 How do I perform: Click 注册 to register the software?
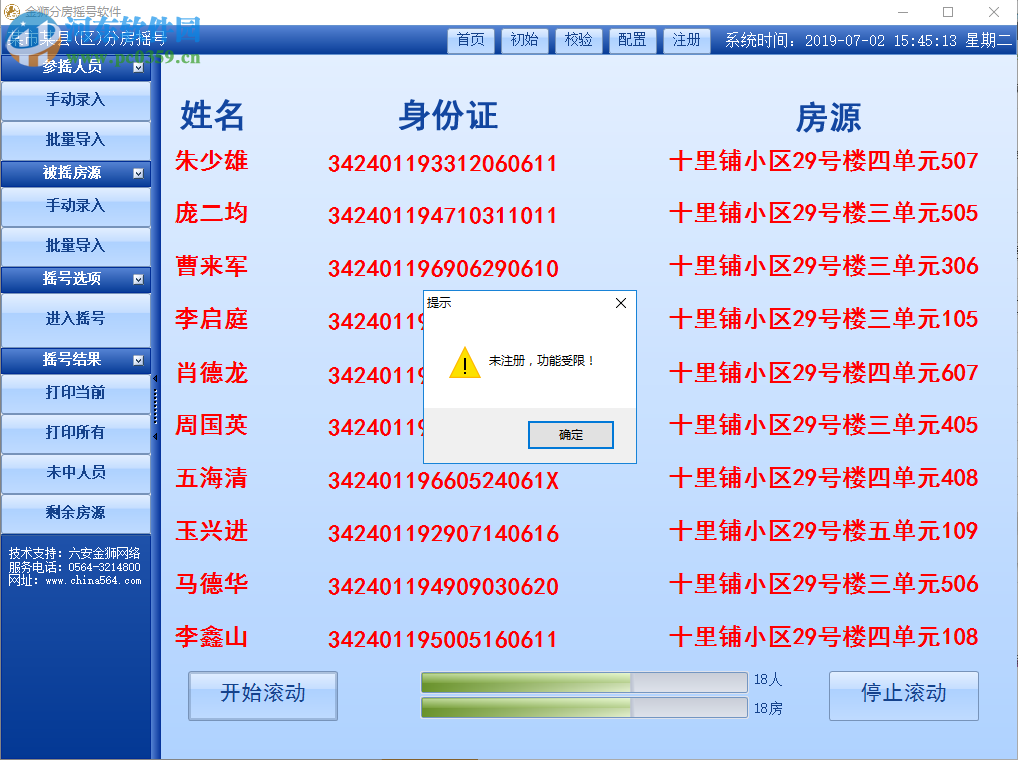686,41
